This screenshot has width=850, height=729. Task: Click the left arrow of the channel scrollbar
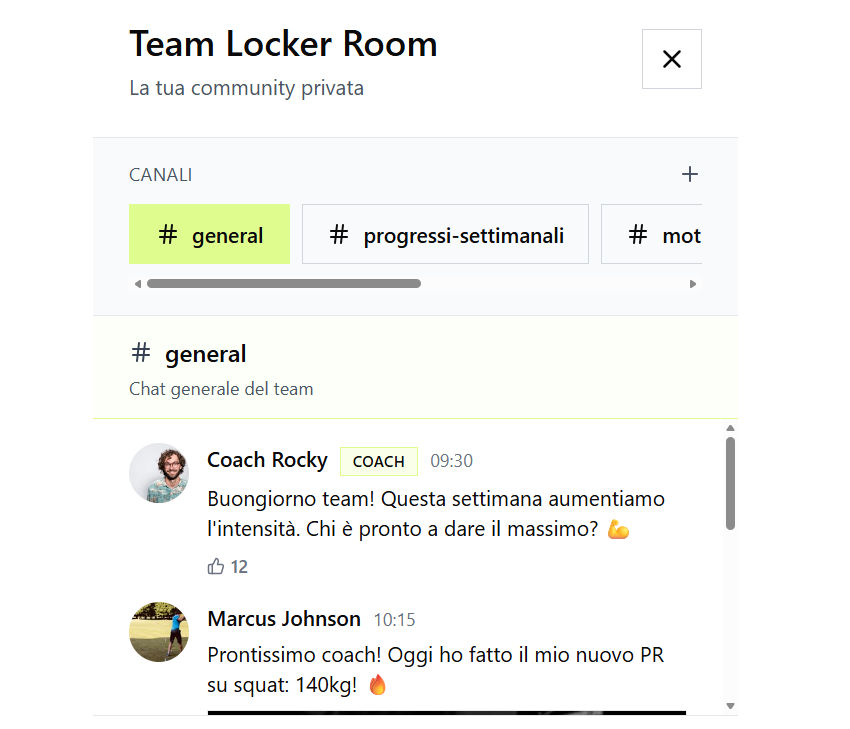(138, 283)
